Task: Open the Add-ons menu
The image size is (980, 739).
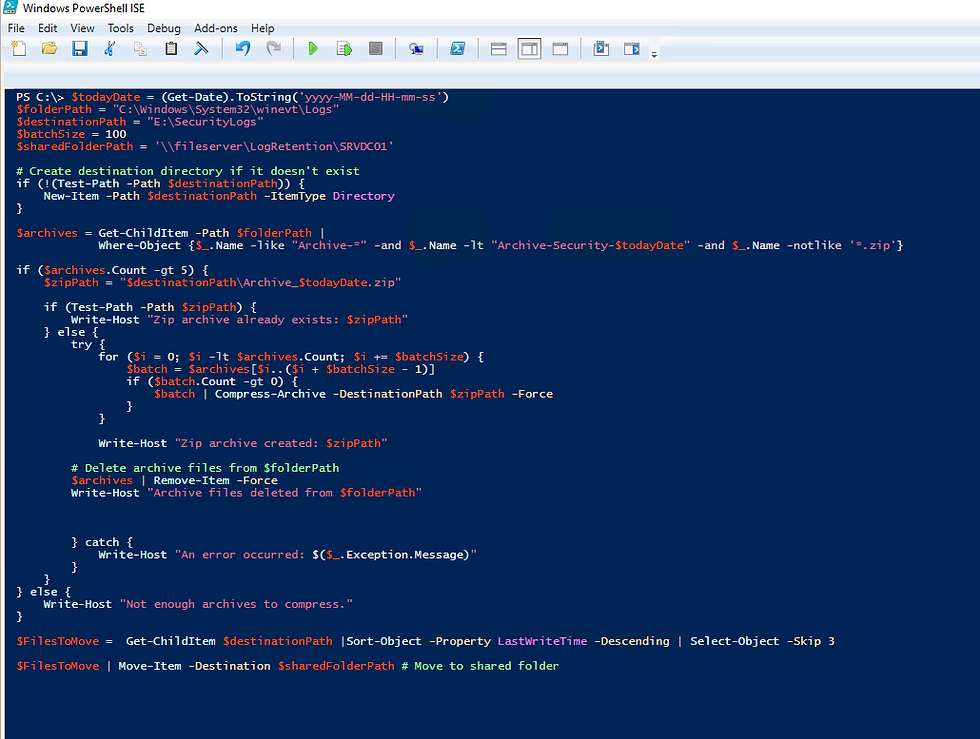Action: click(x=216, y=28)
